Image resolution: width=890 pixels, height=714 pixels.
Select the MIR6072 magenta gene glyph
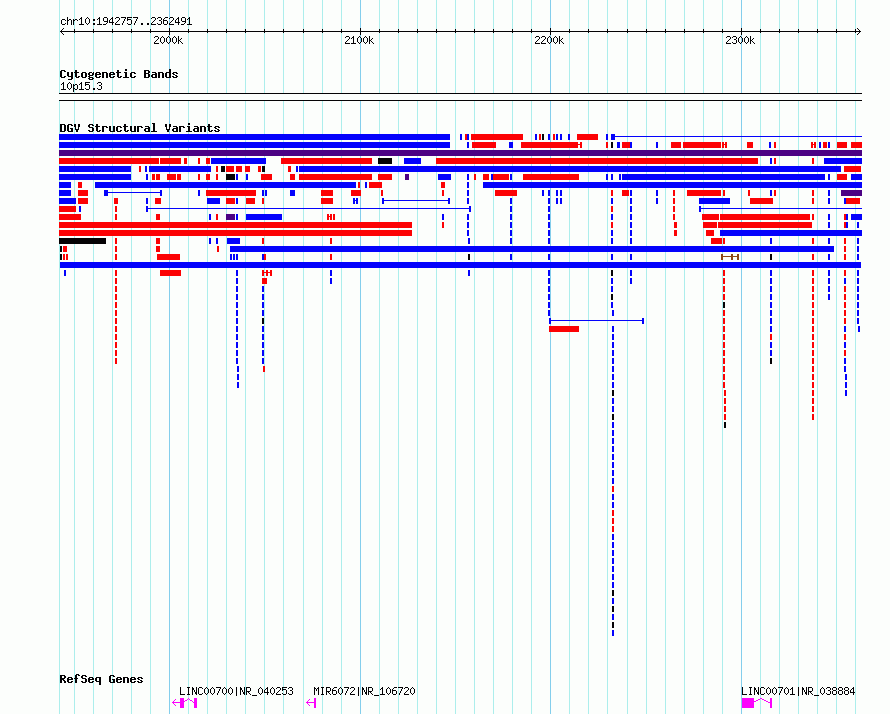click(311, 703)
